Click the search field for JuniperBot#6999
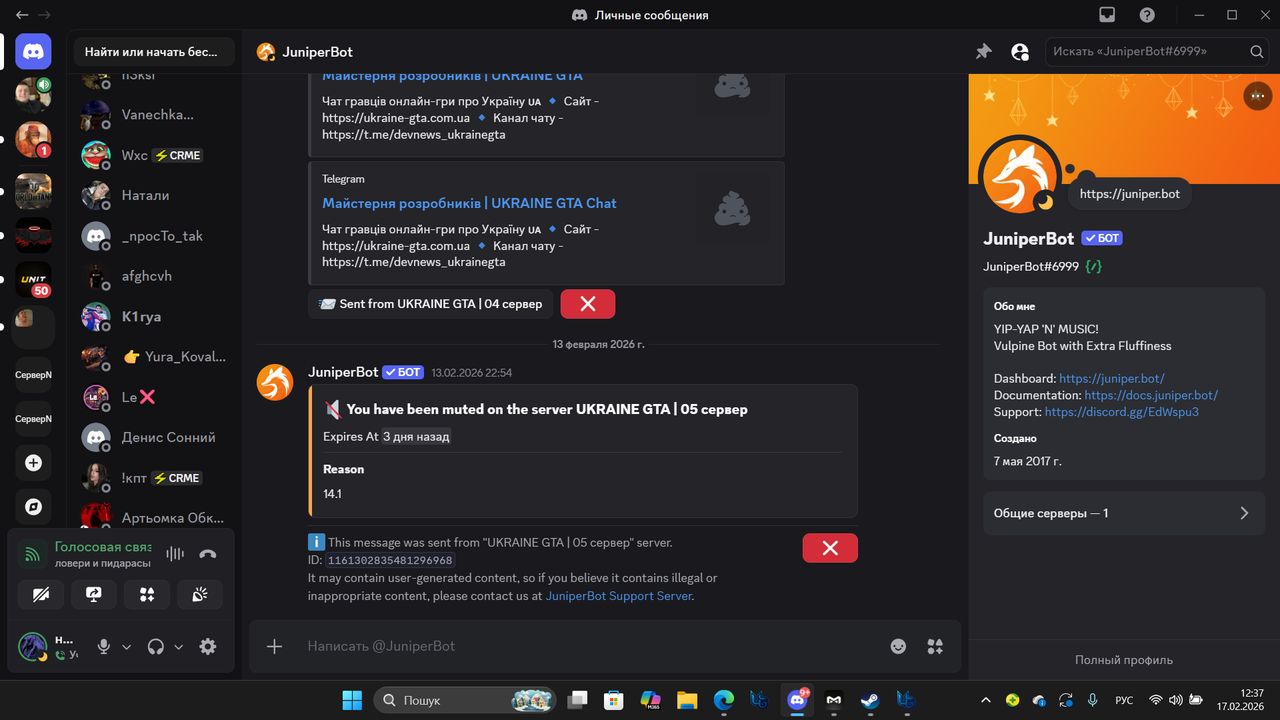This screenshot has height=720, width=1280. [x=1158, y=52]
